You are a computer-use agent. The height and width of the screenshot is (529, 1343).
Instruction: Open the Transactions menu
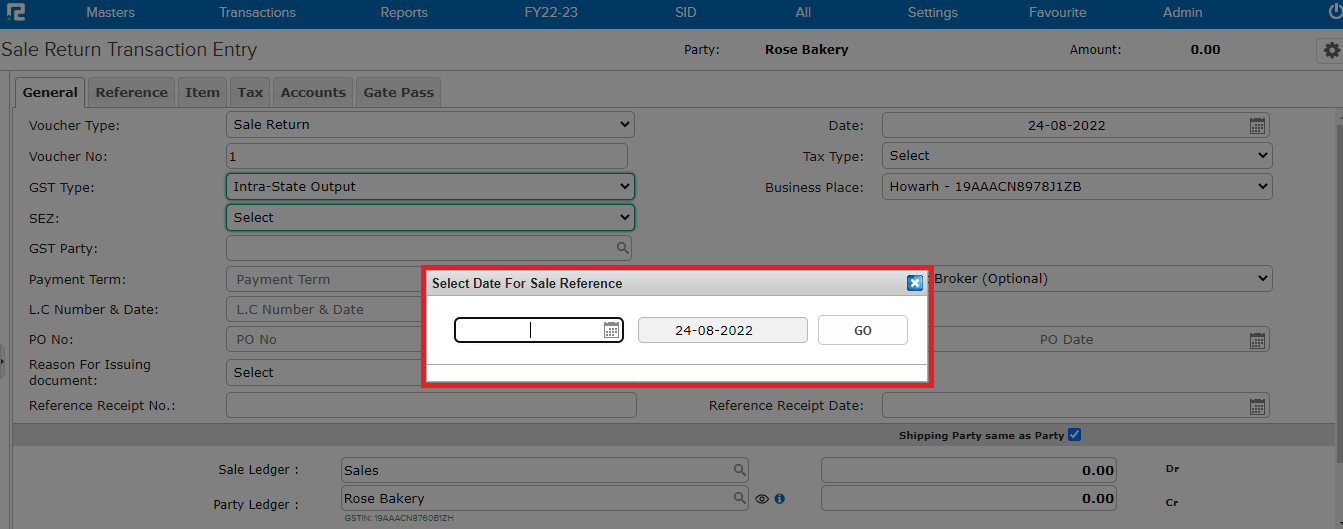point(257,13)
